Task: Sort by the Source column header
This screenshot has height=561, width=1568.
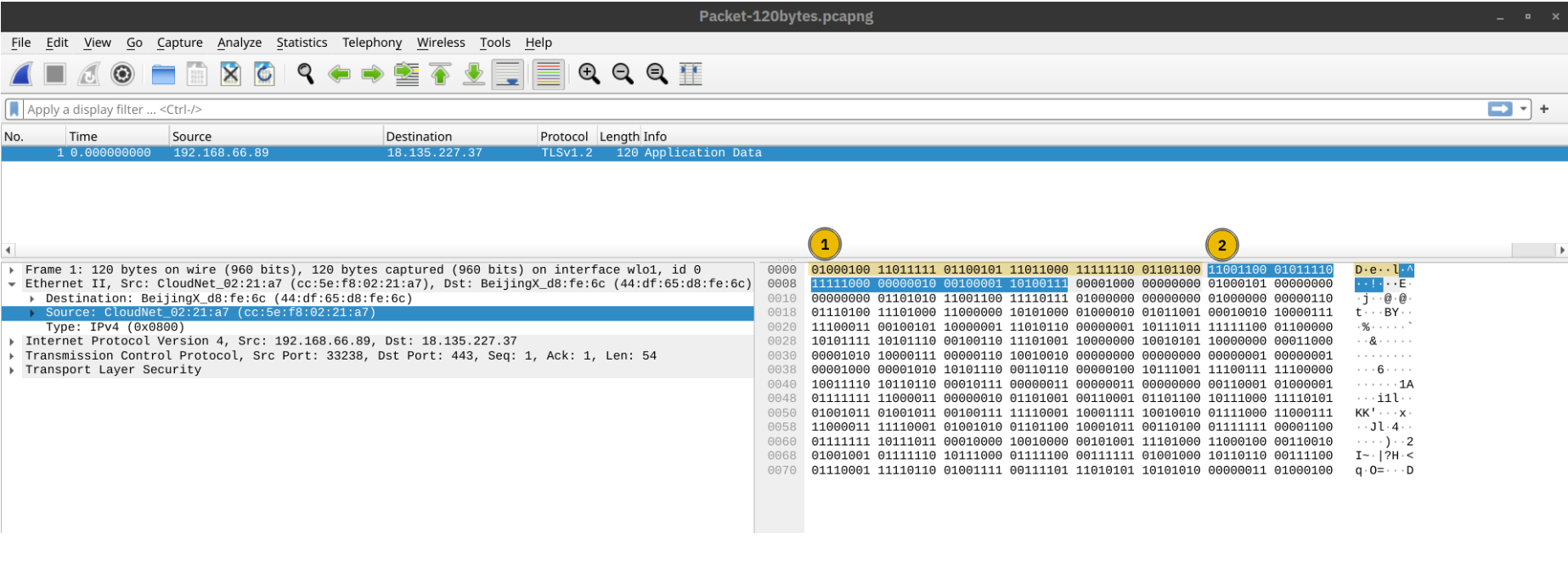Action: coord(276,137)
